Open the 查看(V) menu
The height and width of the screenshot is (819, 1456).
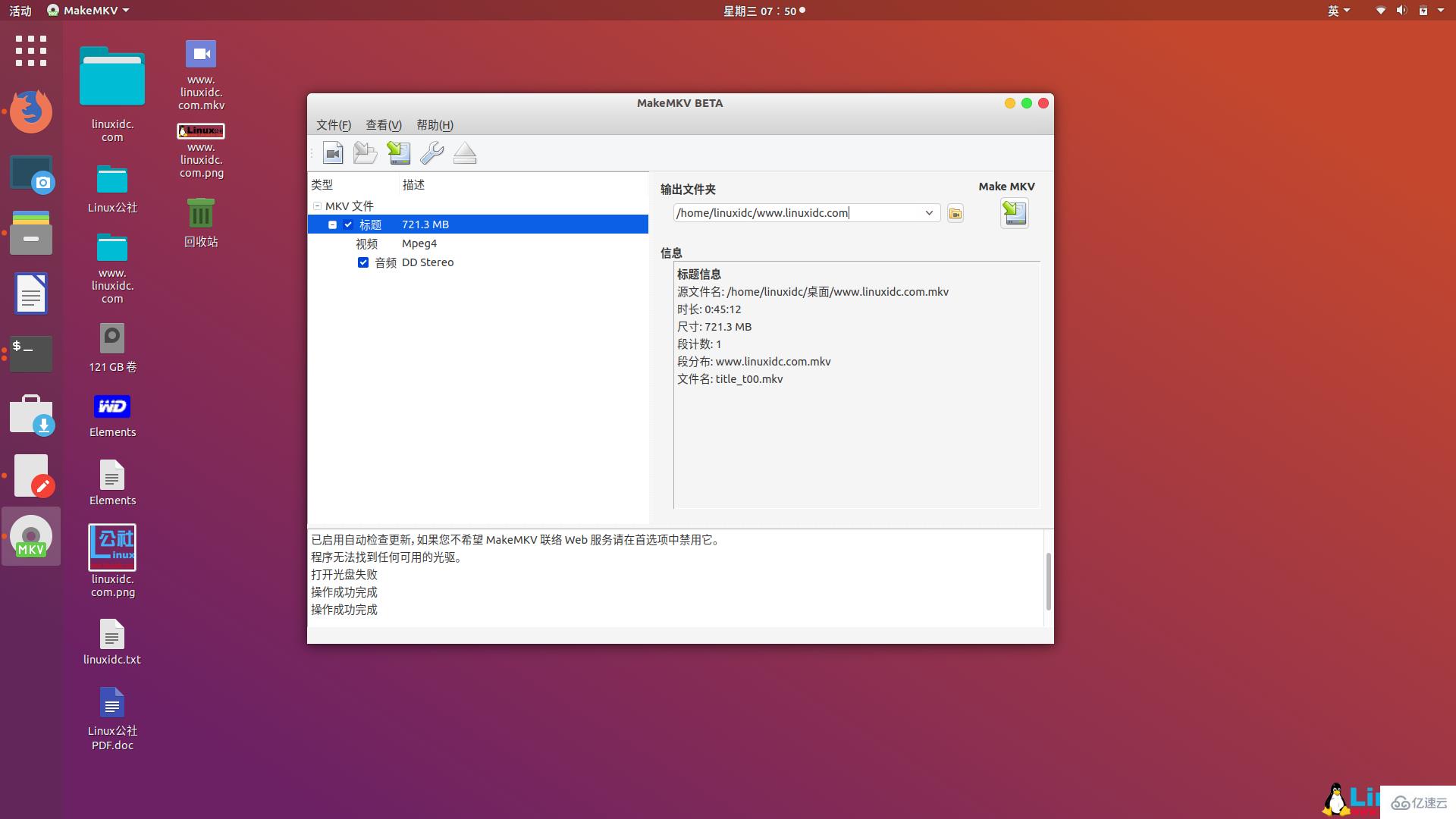384,125
